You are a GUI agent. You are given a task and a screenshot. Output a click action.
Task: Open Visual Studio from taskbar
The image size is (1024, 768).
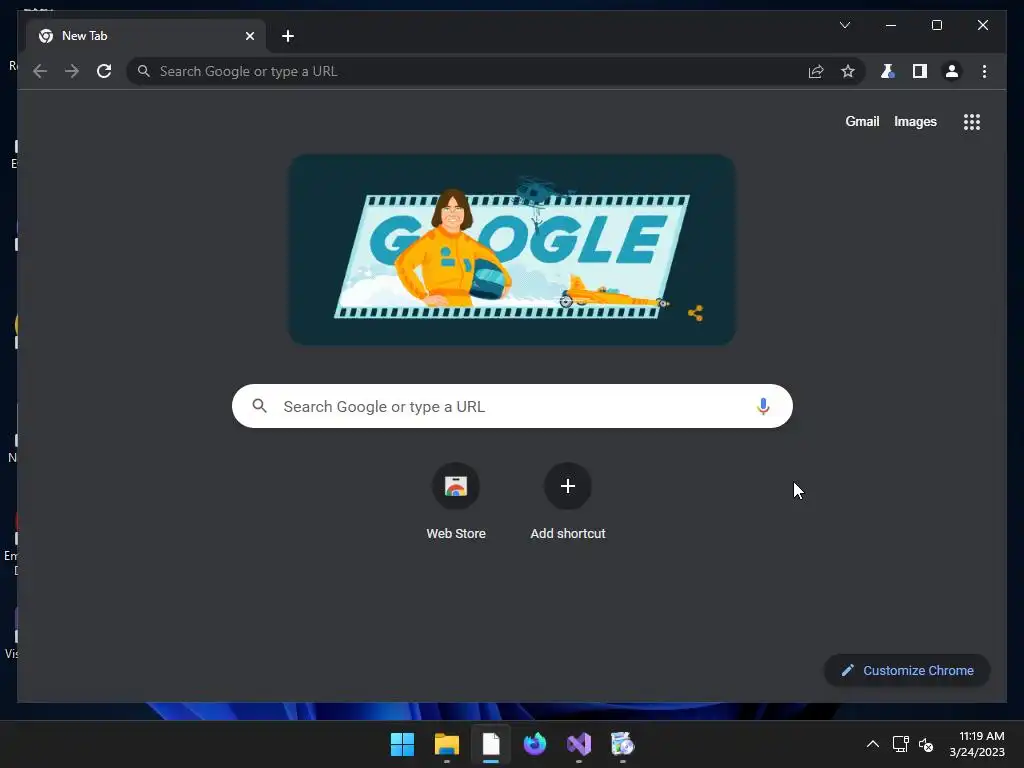(579, 744)
